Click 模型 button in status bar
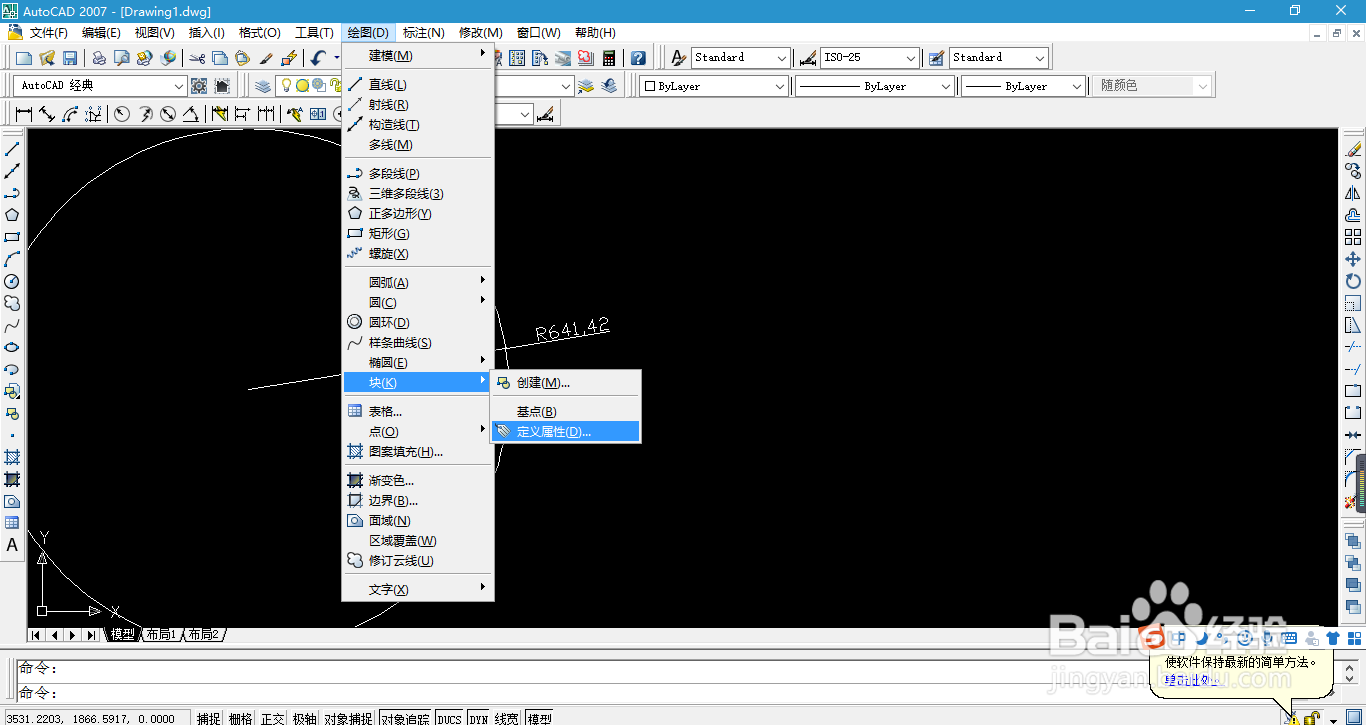This screenshot has height=725, width=1366. 540,718
